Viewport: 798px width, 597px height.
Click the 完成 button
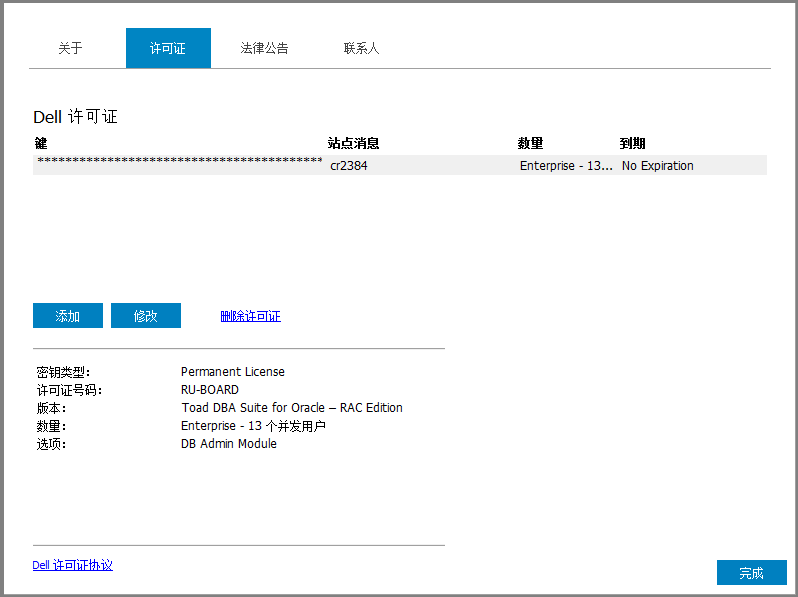tap(752, 573)
